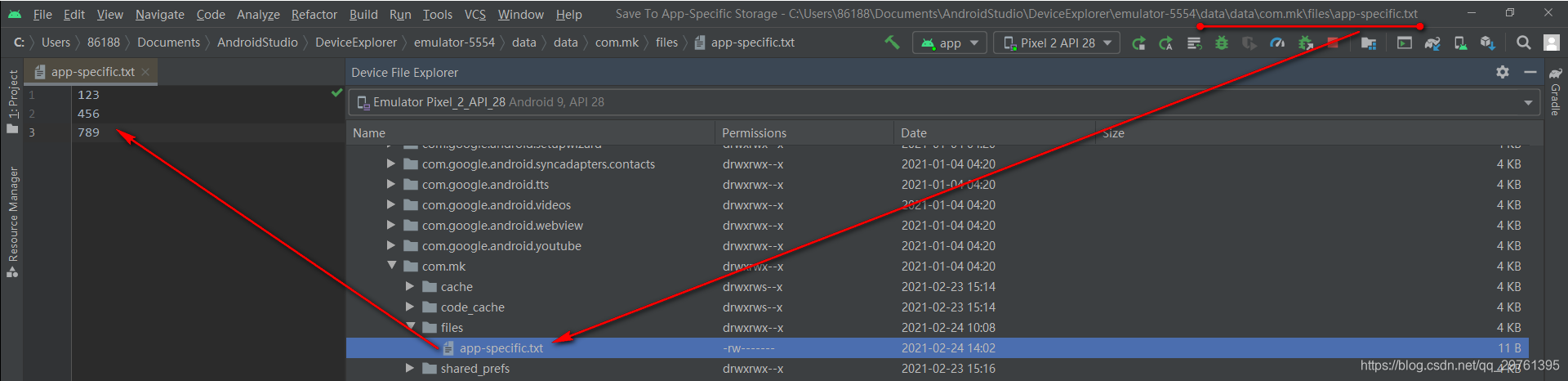Click the Permissions column header
1568x381 pixels.
click(804, 132)
